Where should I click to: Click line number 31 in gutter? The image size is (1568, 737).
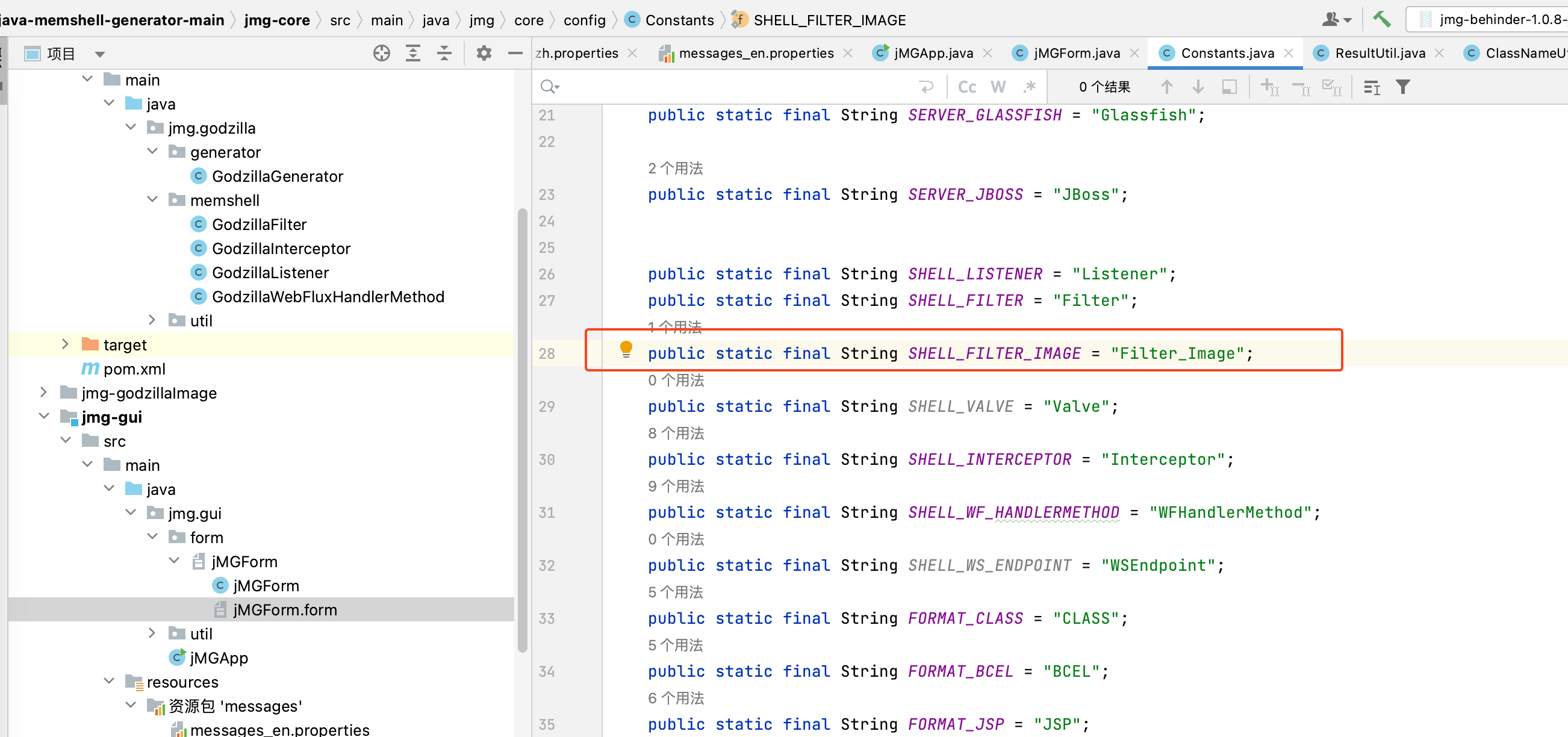tap(547, 512)
